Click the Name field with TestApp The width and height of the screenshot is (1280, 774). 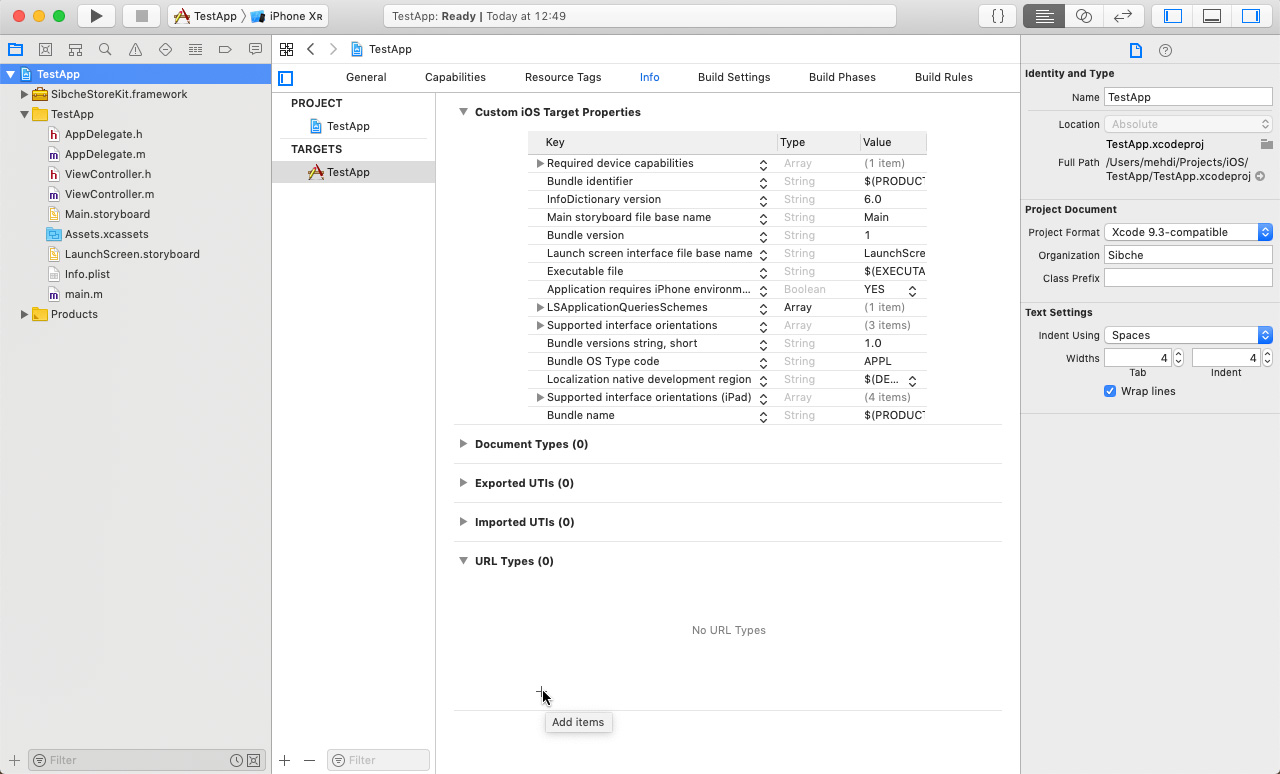point(1188,97)
